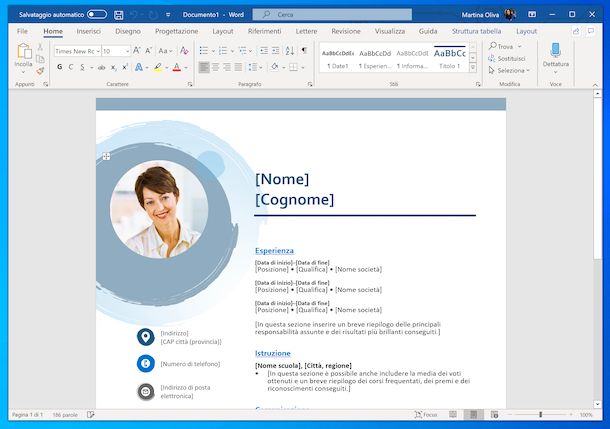Click numbered list icon
The width and height of the screenshot is (610, 429).
(223, 51)
